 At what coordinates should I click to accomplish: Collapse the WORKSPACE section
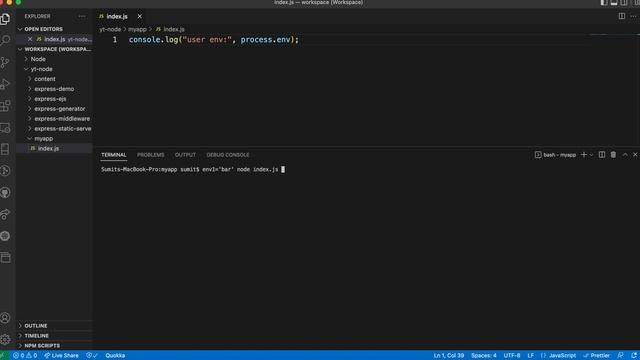(54, 49)
